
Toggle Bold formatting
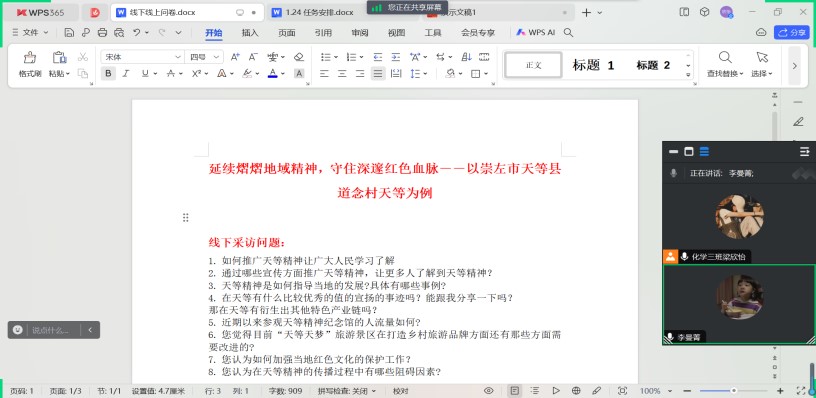tap(108, 74)
